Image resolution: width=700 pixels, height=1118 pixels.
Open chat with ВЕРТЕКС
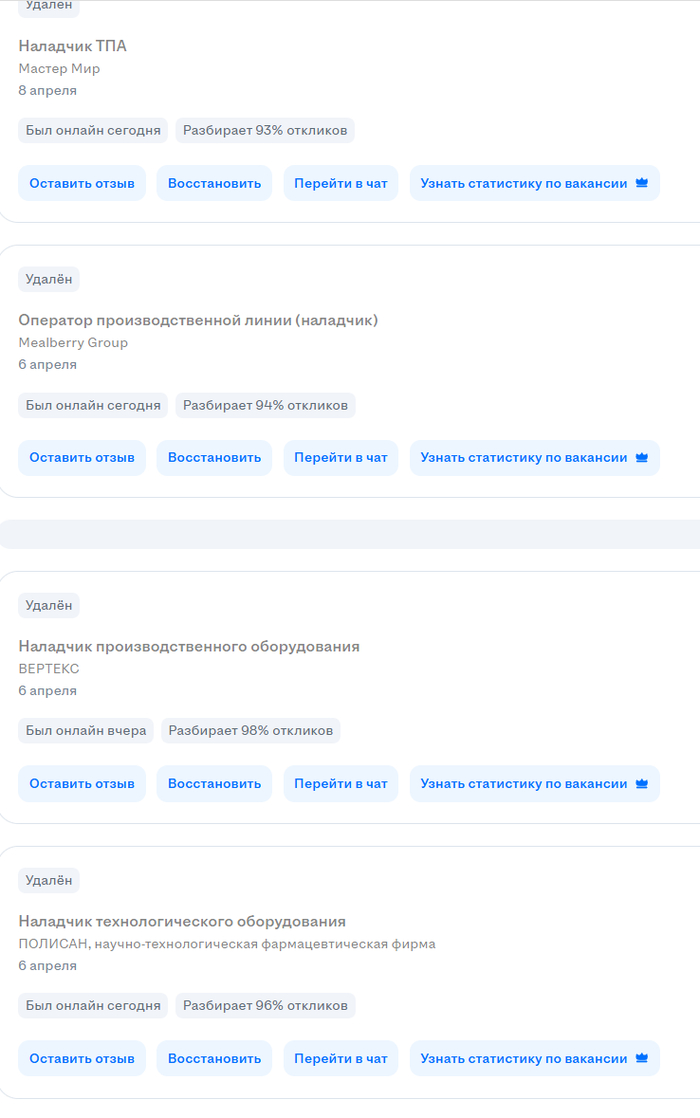[x=341, y=784]
